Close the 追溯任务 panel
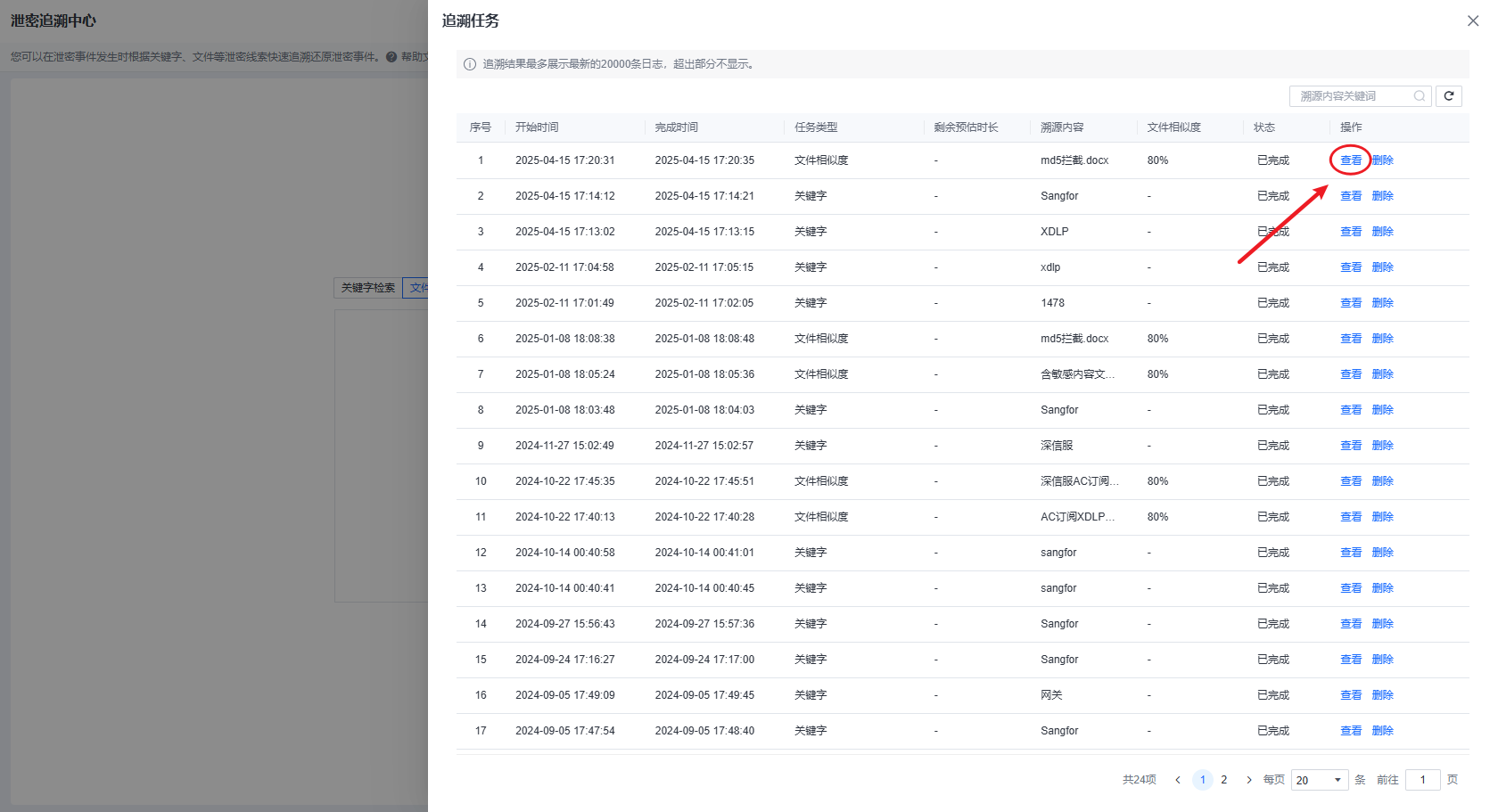1498x812 pixels. [x=1472, y=21]
